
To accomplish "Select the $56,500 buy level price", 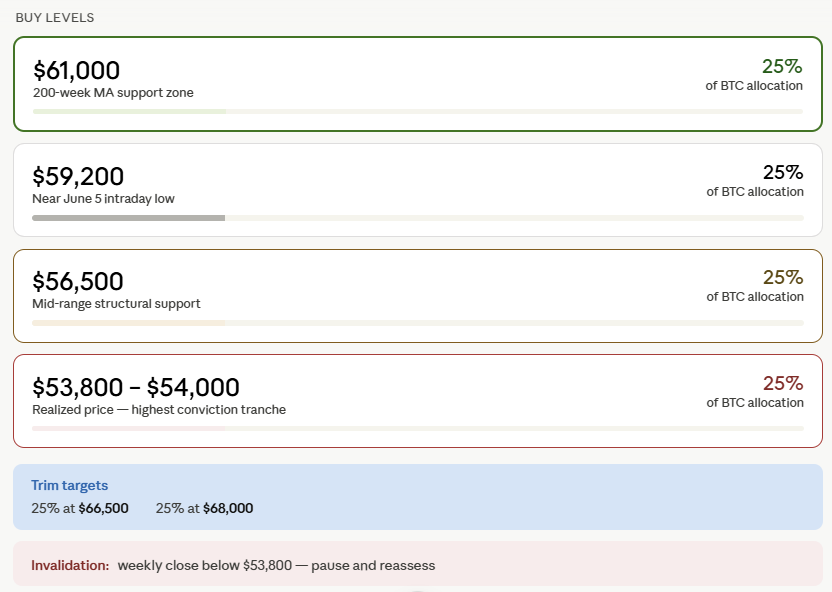I will 78,282.
